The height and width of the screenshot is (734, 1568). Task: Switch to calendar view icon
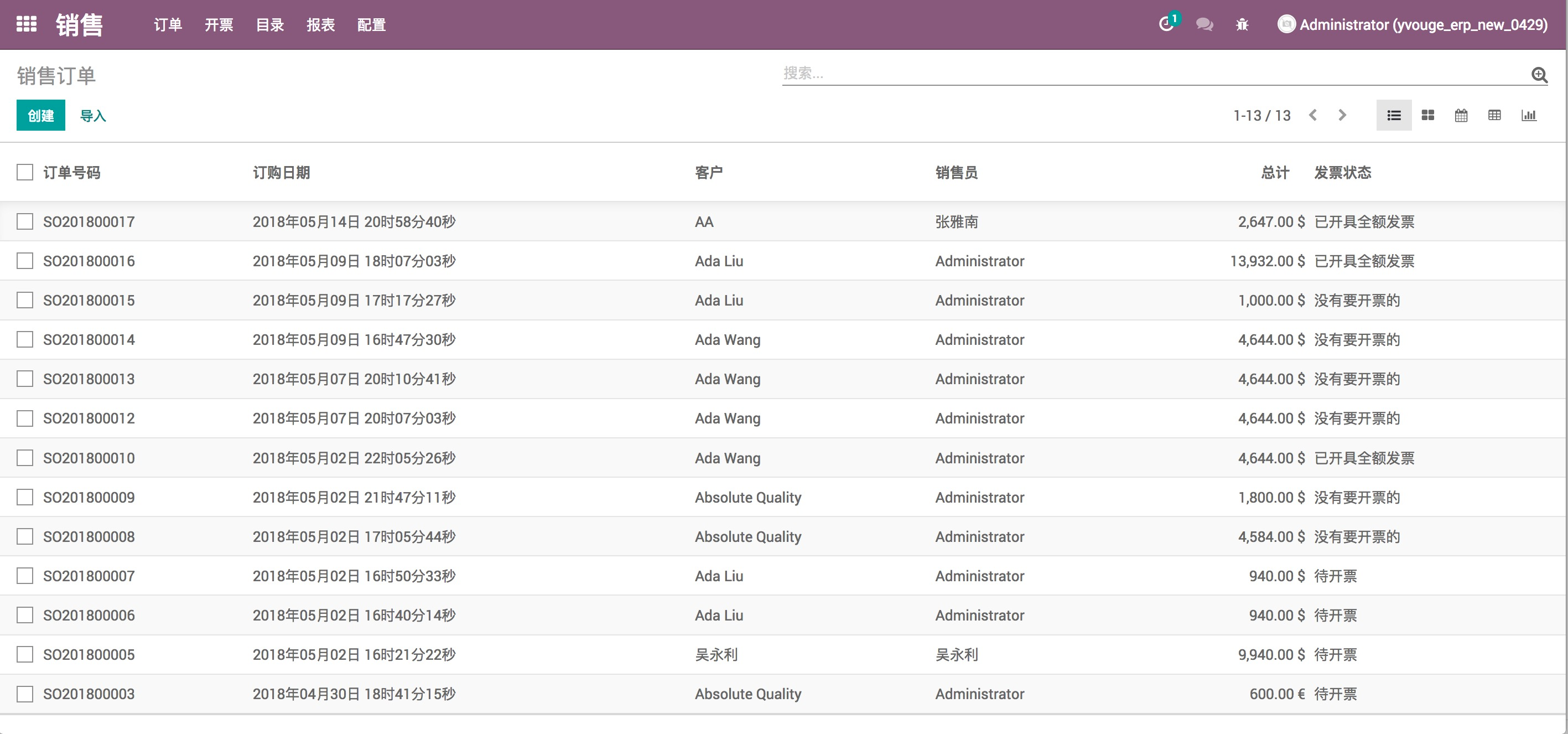coord(1461,115)
